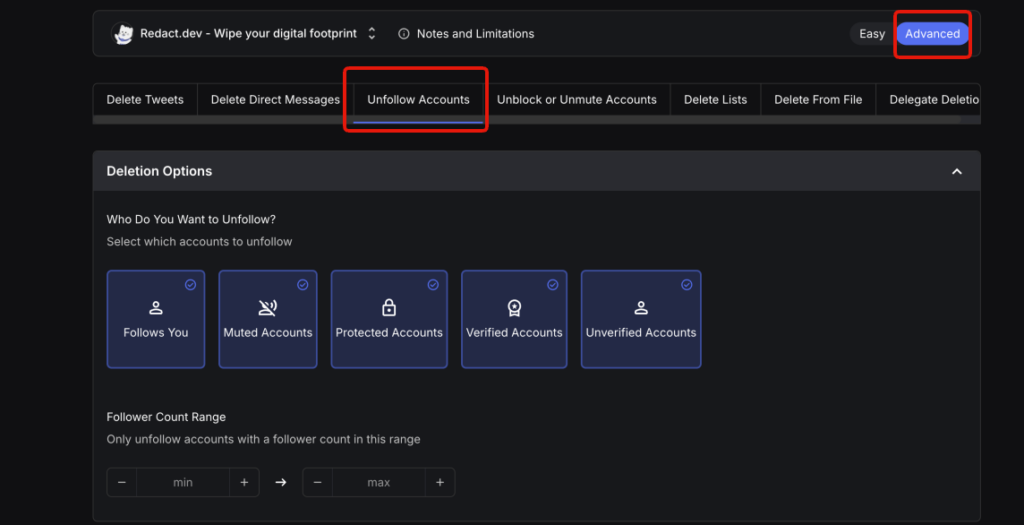Focus the max follower count field

(x=379, y=483)
